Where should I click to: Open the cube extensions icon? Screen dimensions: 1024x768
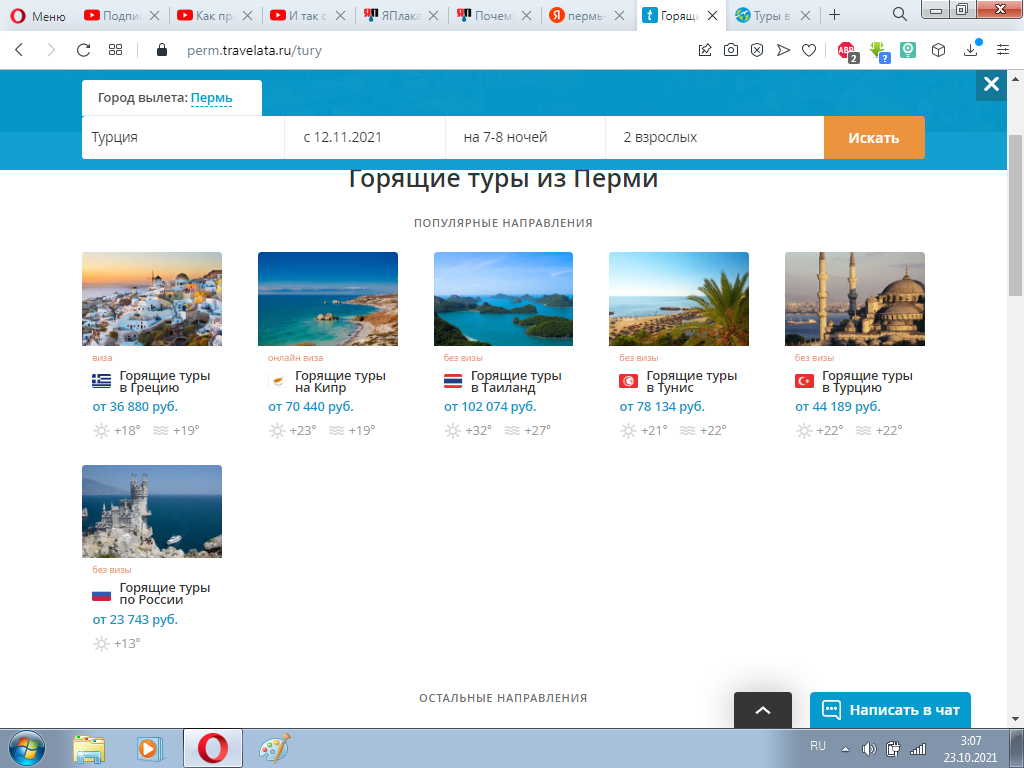[x=938, y=50]
